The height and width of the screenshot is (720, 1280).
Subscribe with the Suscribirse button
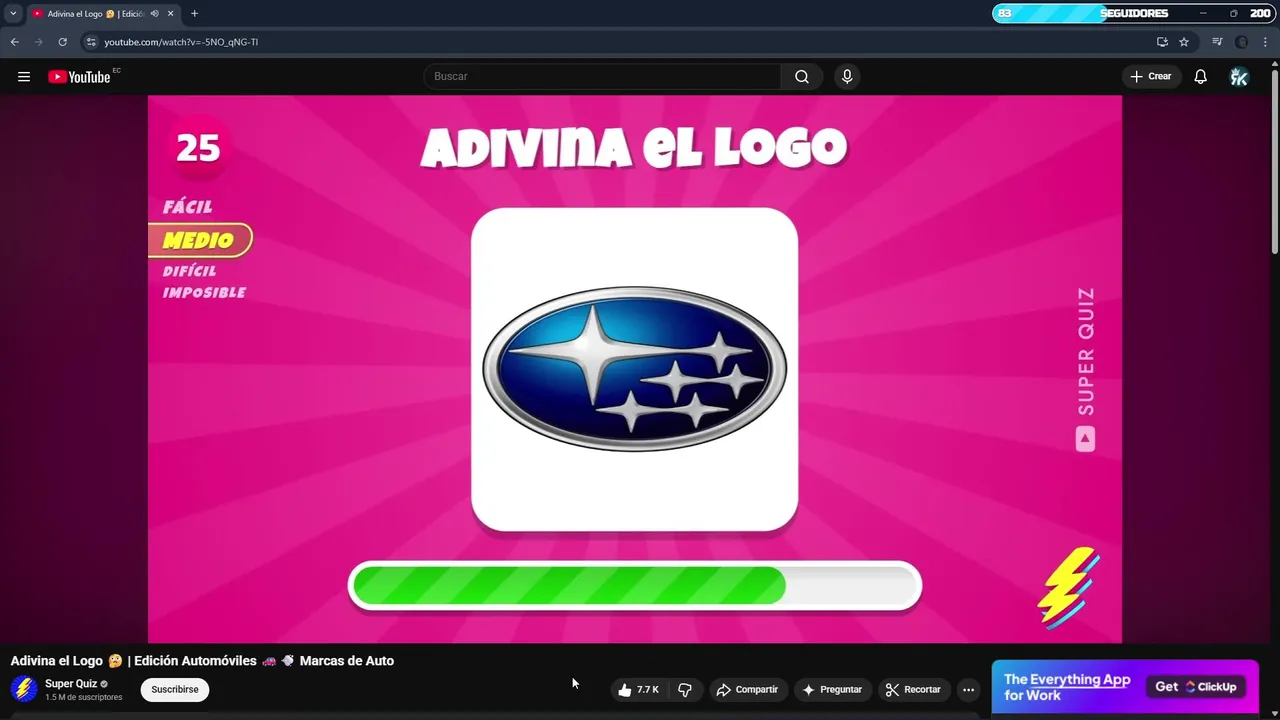click(175, 690)
